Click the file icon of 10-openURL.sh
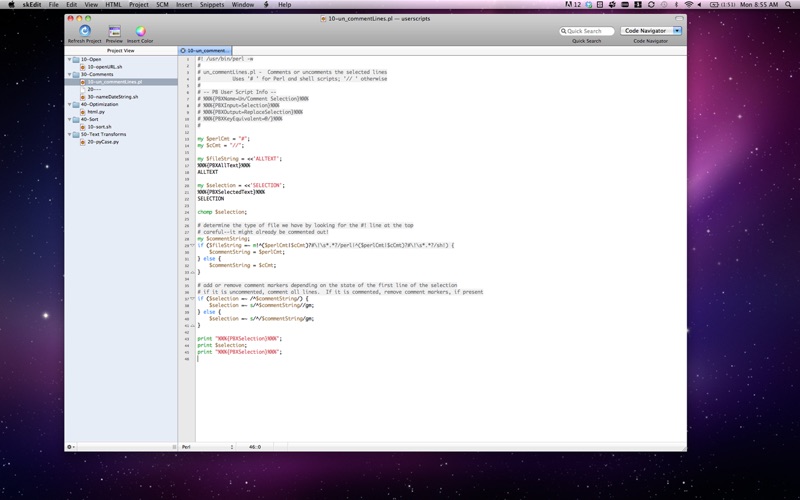The height and width of the screenshot is (500, 800). pyautogui.click(x=83, y=67)
